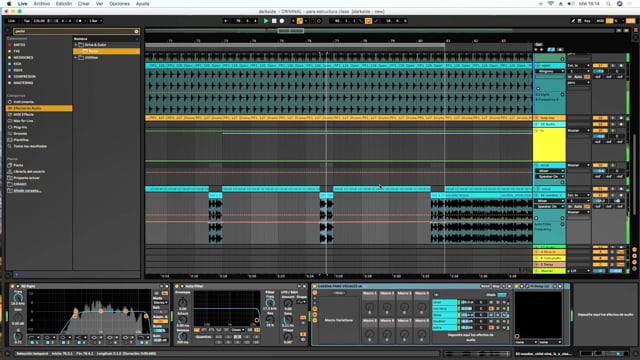Viewport: 640px width, 360px height.
Task: Open Auto Filter circuit type 'Clean' dropdown
Action: (x=237, y=330)
